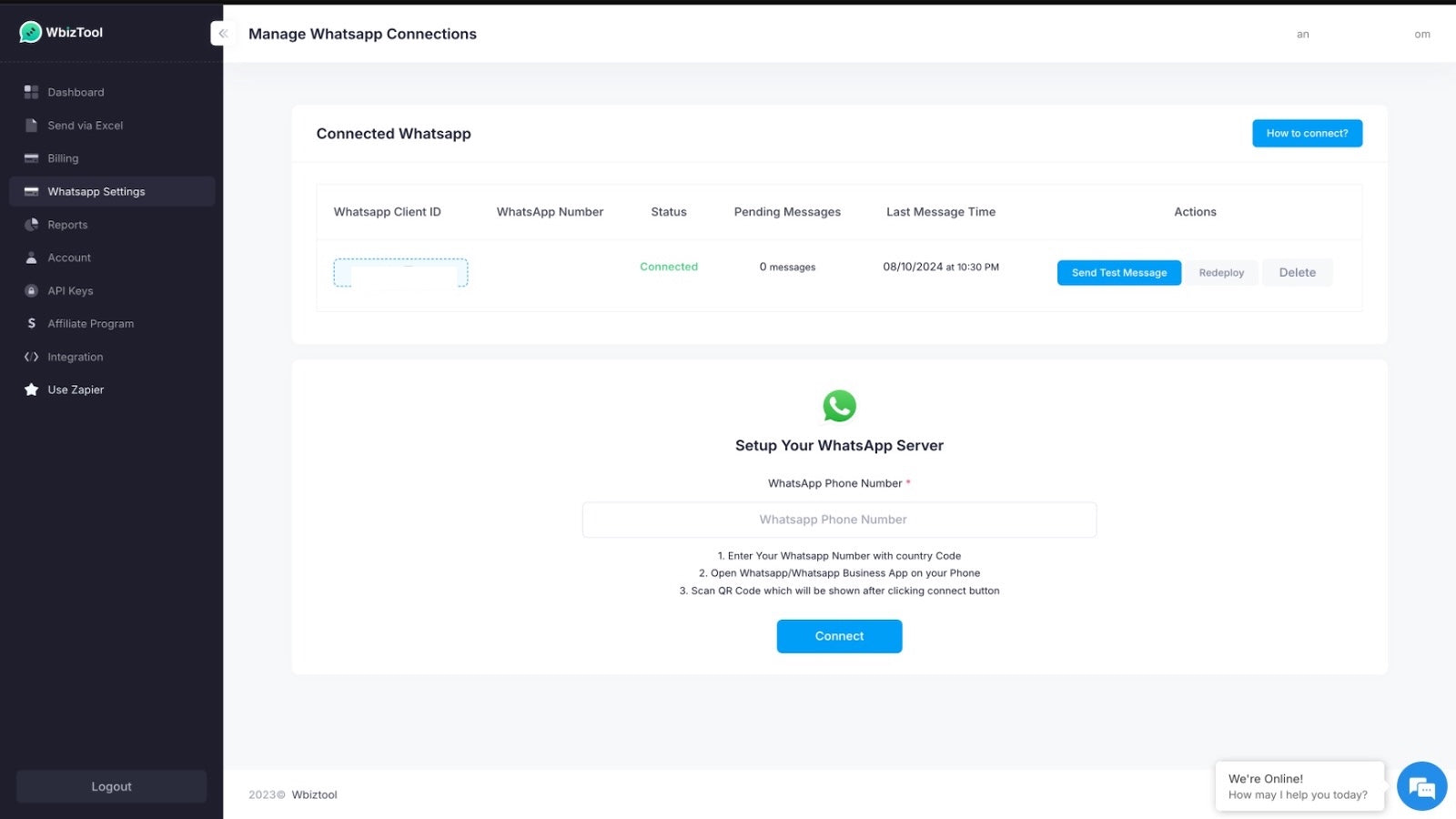This screenshot has width=1456, height=819.
Task: Open the Dashboard from the sidebar
Action: [x=76, y=92]
